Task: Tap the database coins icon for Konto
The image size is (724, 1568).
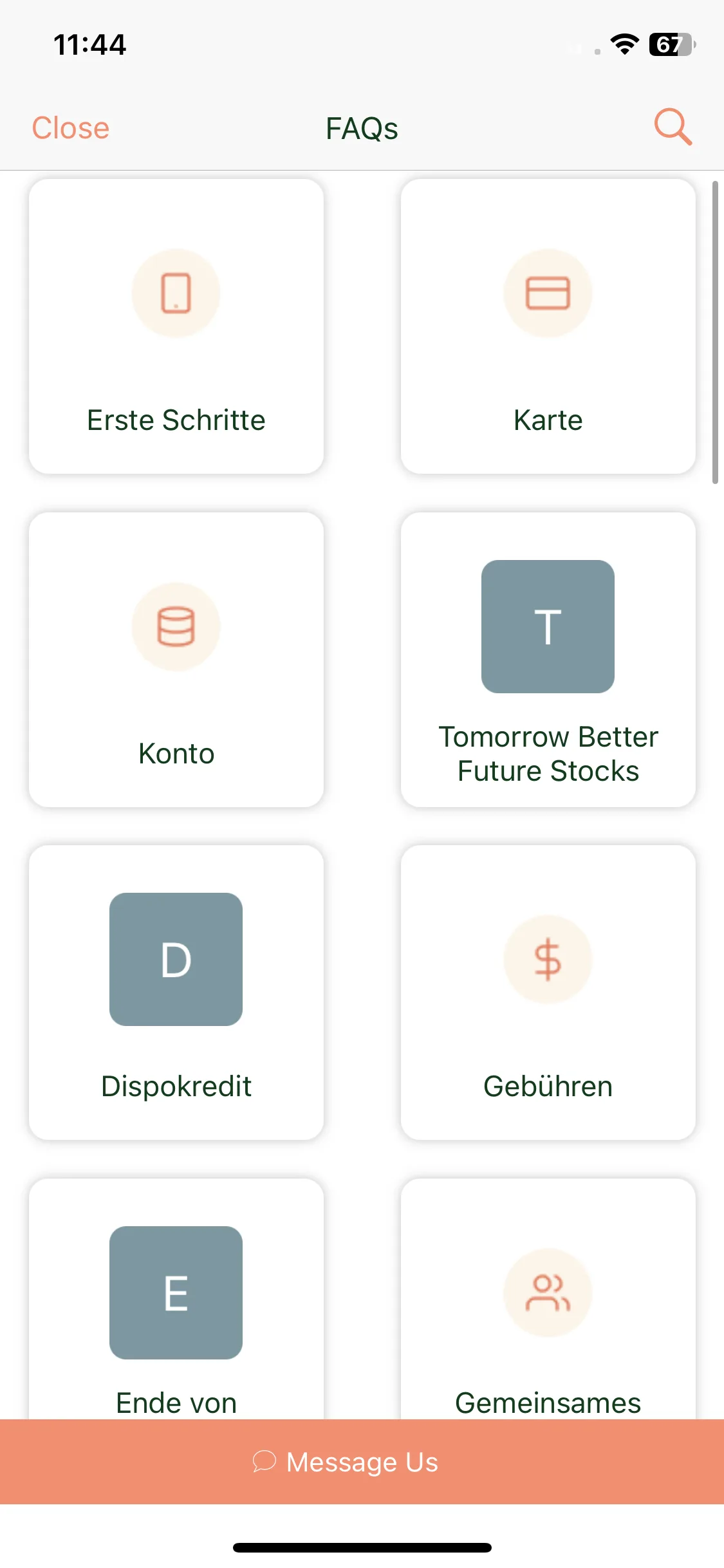Action: (176, 626)
